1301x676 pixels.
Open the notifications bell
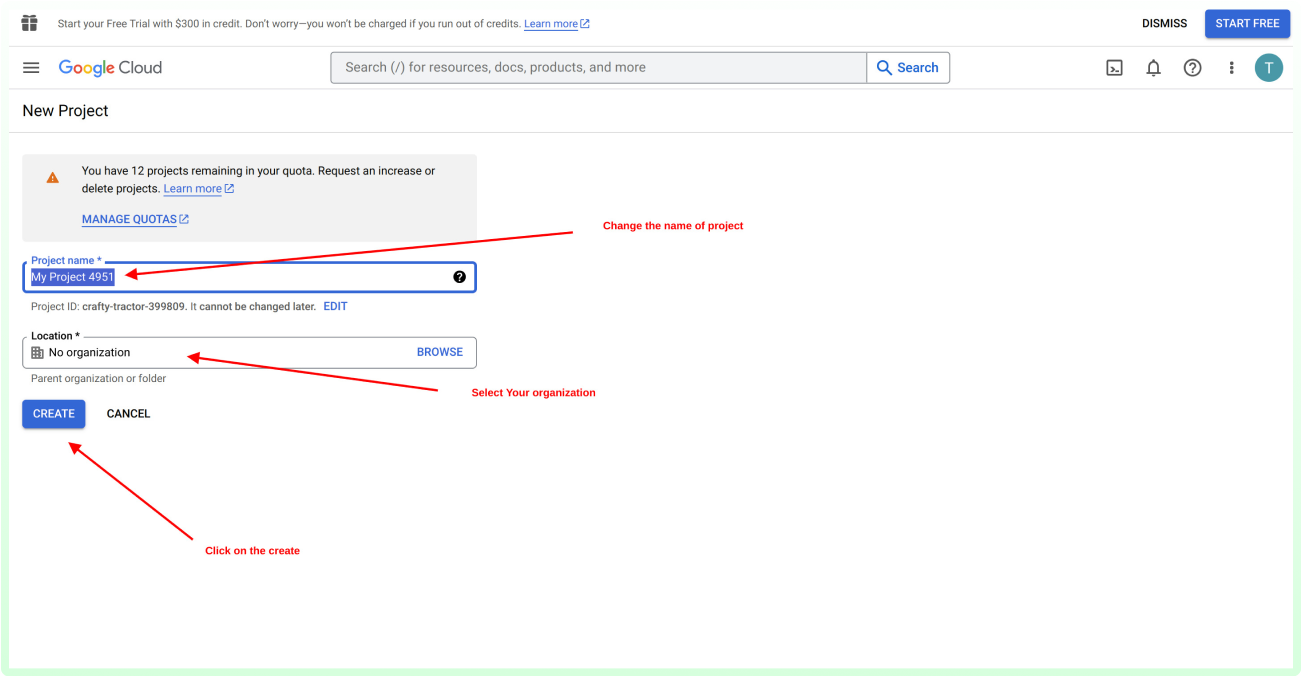coord(1153,68)
